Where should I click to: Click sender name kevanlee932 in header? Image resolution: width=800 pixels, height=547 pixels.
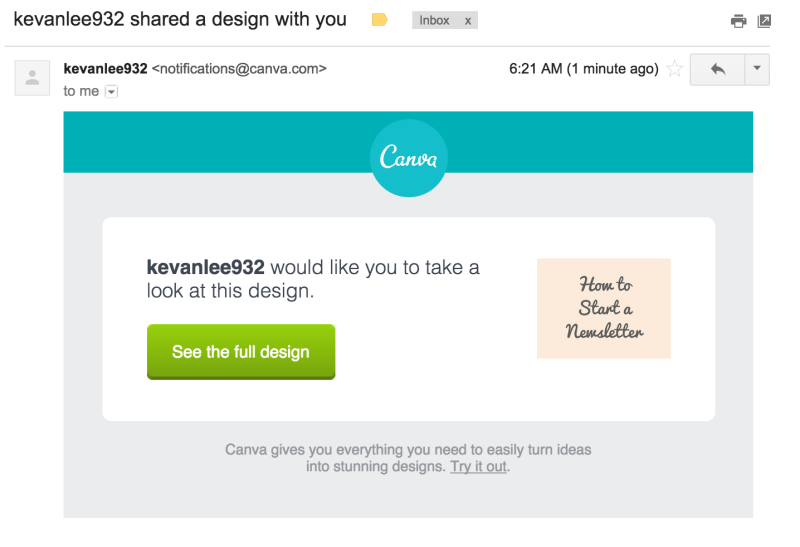coord(106,68)
